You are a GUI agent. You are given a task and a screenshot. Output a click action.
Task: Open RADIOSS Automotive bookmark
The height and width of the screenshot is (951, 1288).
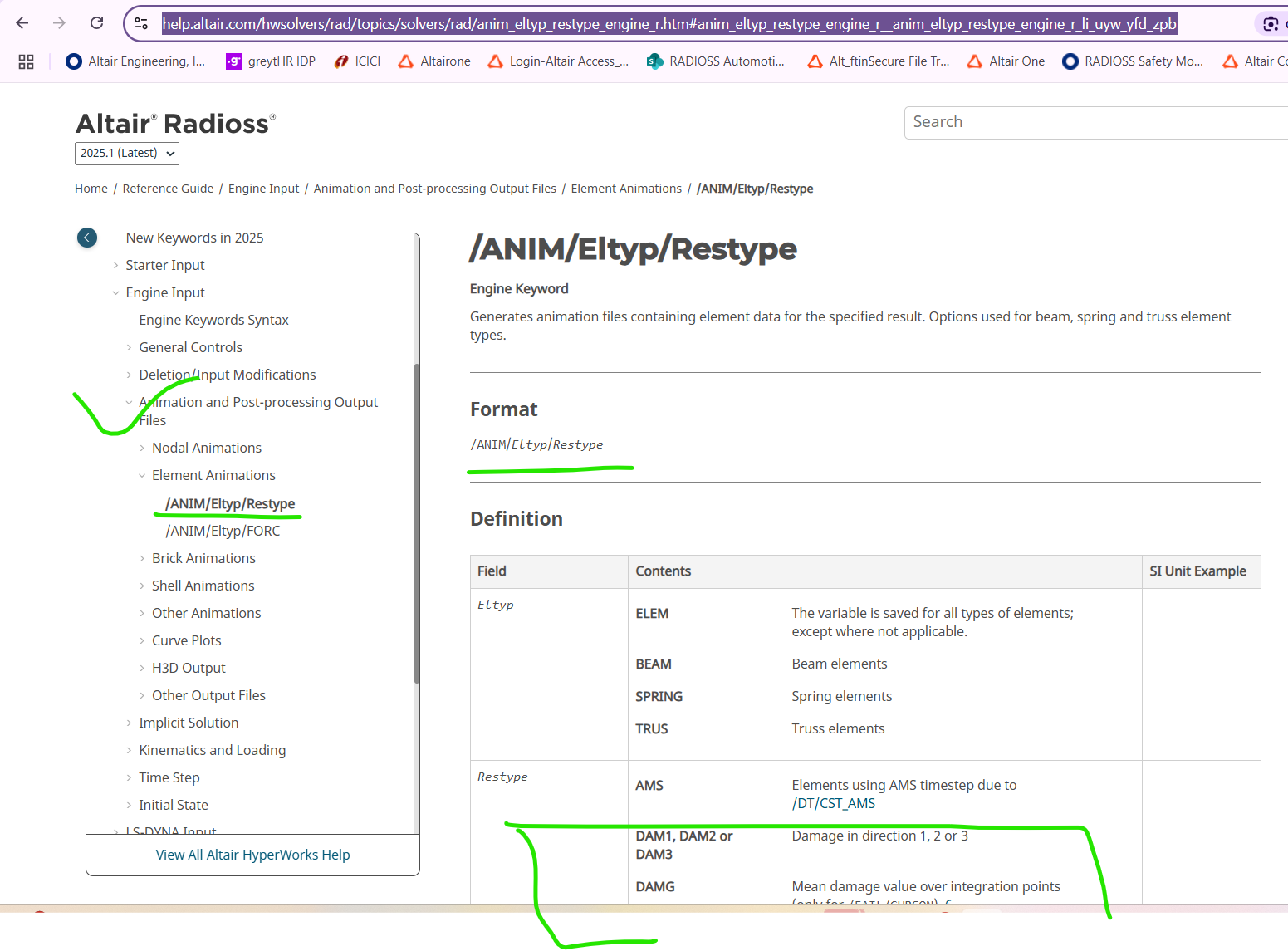point(716,61)
